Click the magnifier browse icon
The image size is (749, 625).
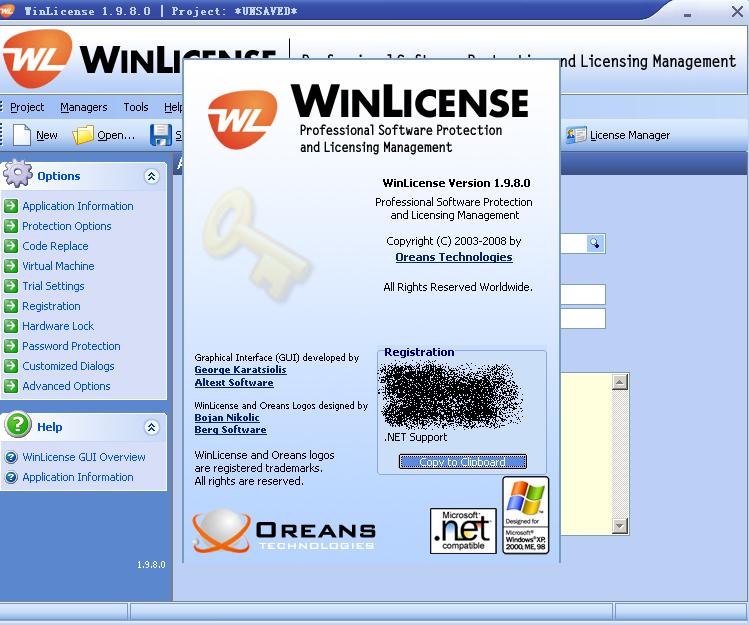tap(595, 244)
